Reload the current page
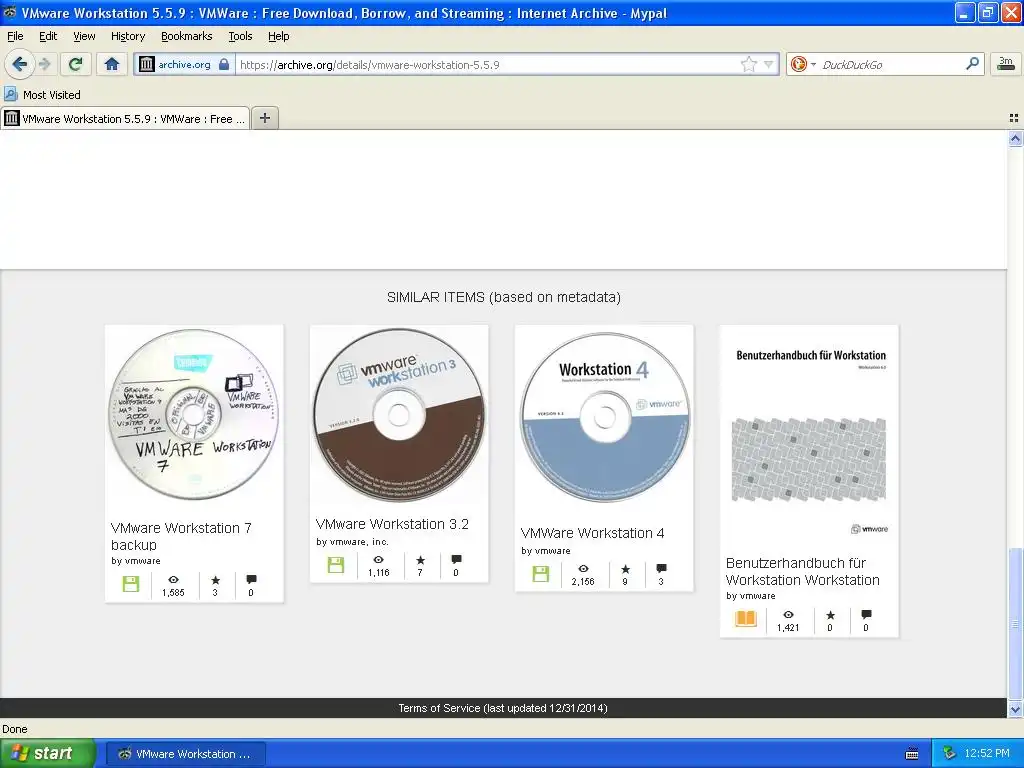 pos(76,64)
